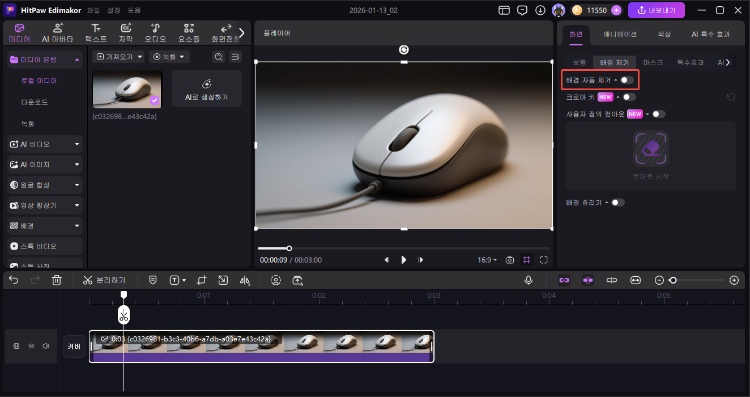
Task: Open the user avatar profile
Action: [558, 10]
